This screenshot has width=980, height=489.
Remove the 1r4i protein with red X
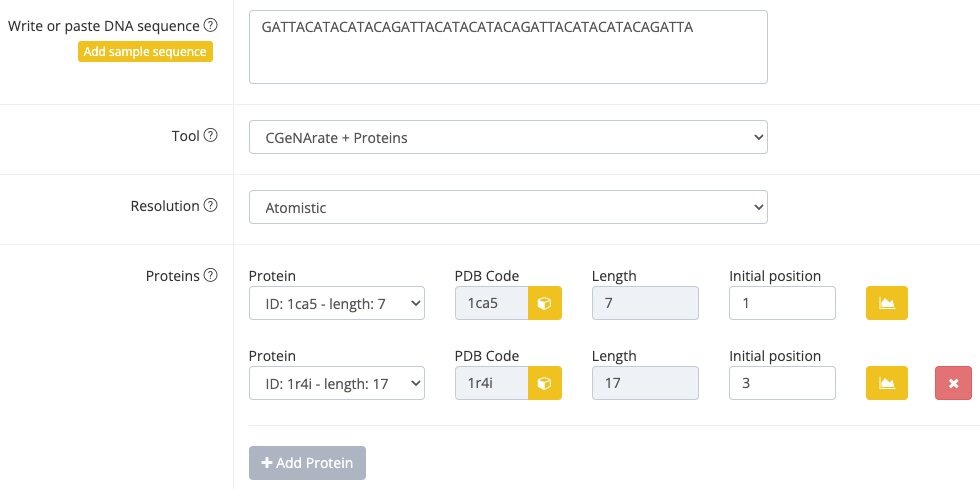click(953, 382)
